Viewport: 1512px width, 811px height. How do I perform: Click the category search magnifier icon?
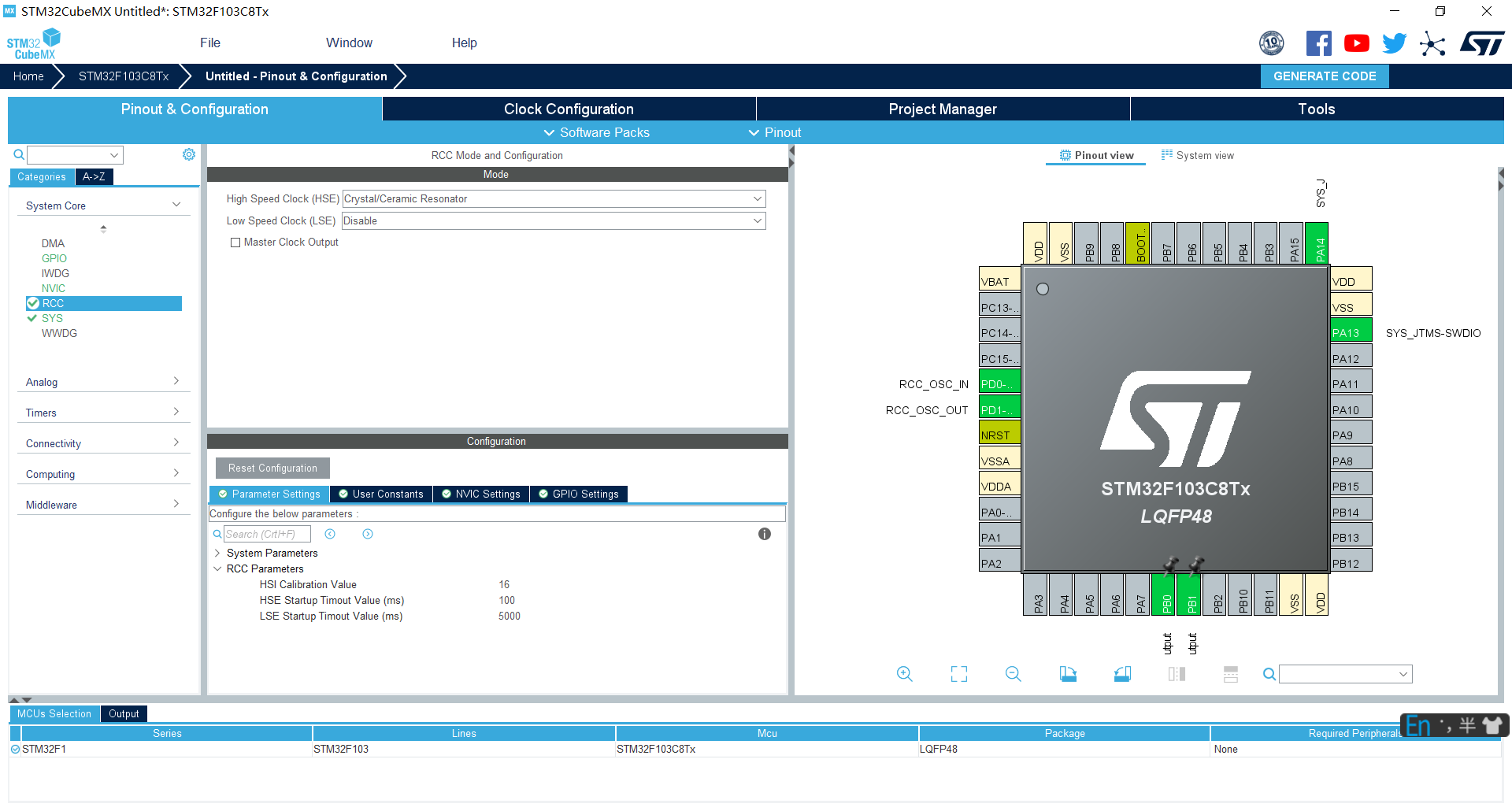point(19,155)
